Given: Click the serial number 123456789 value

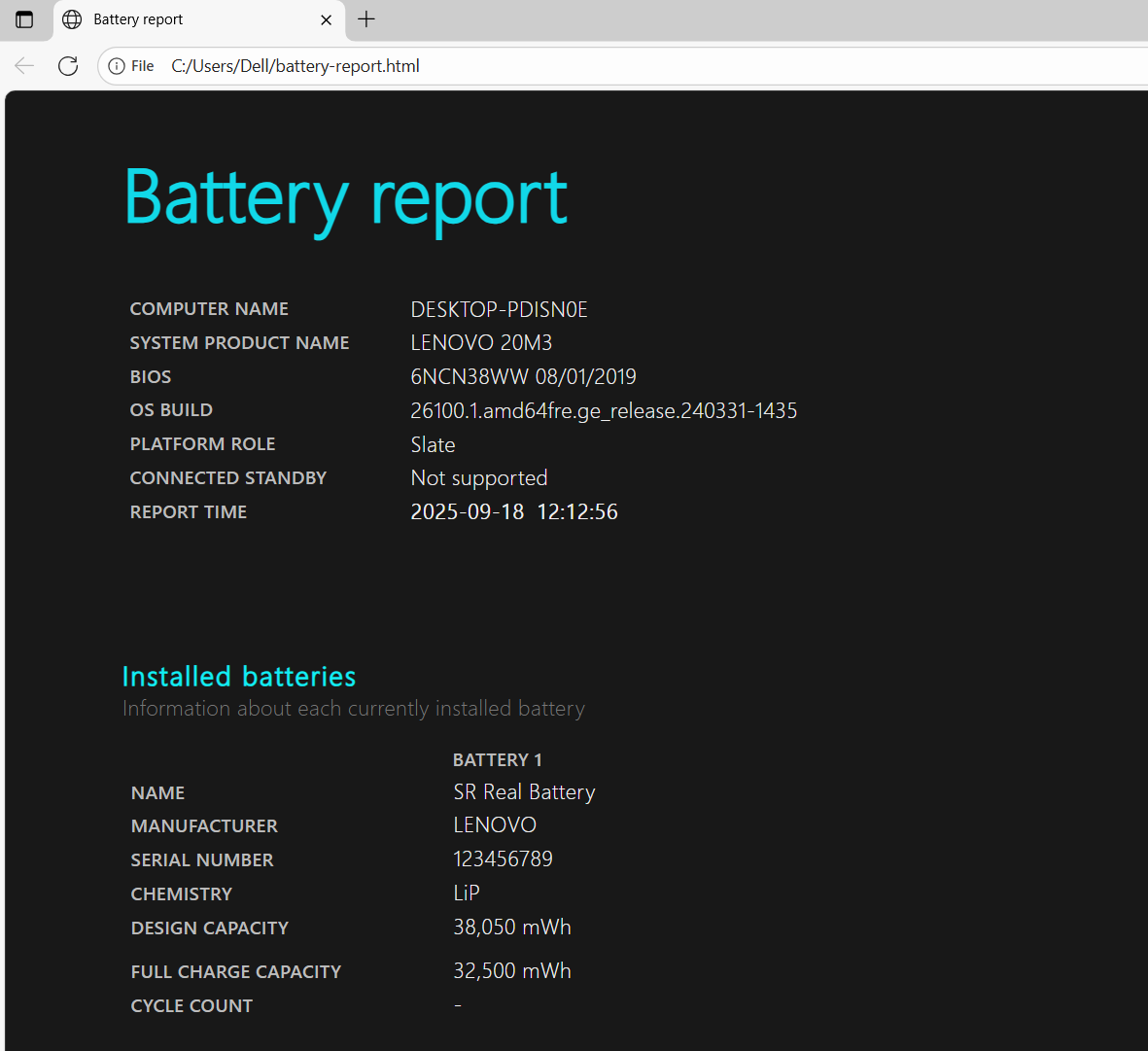Looking at the screenshot, I should pos(503,858).
